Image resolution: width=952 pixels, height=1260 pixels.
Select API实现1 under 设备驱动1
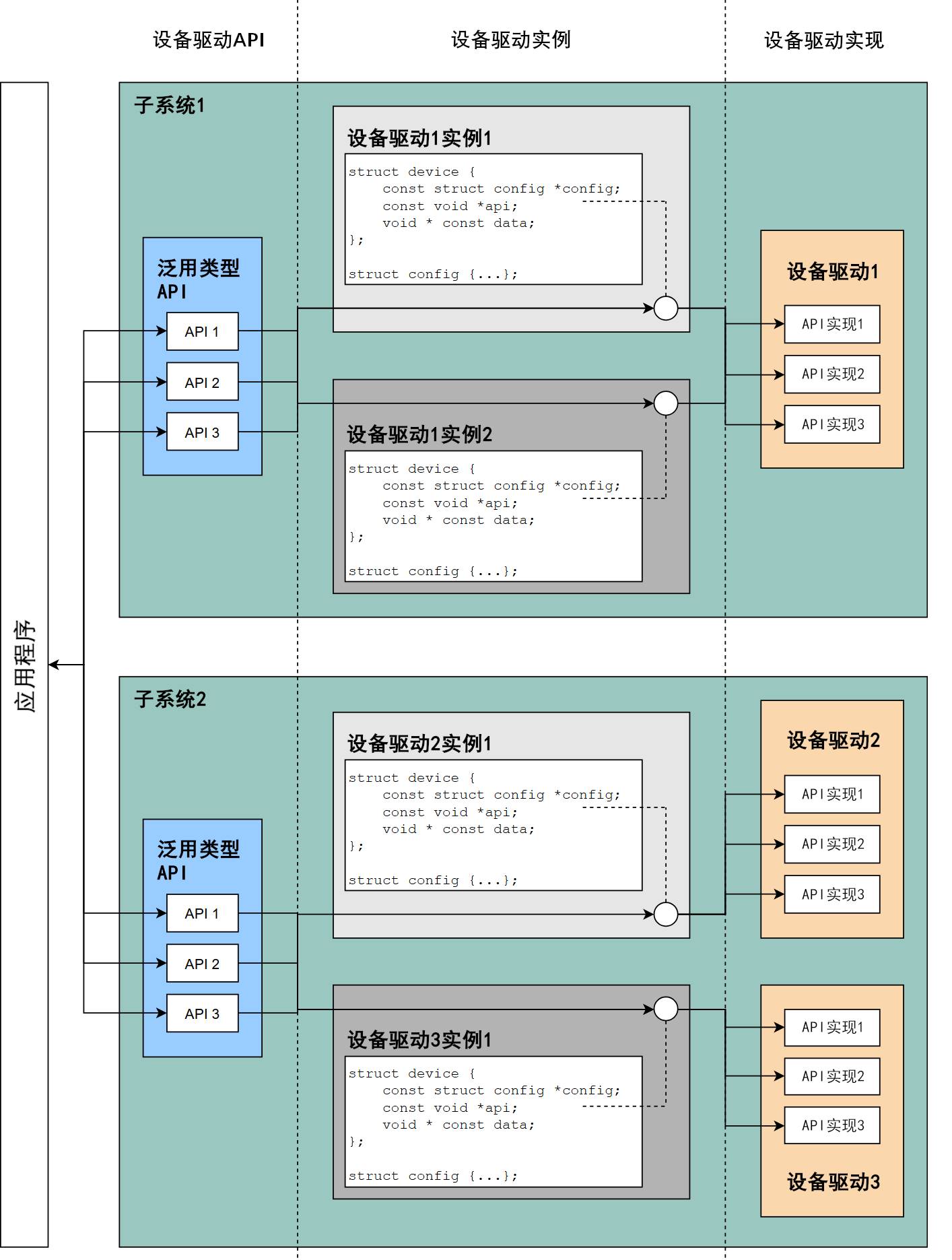[831, 324]
